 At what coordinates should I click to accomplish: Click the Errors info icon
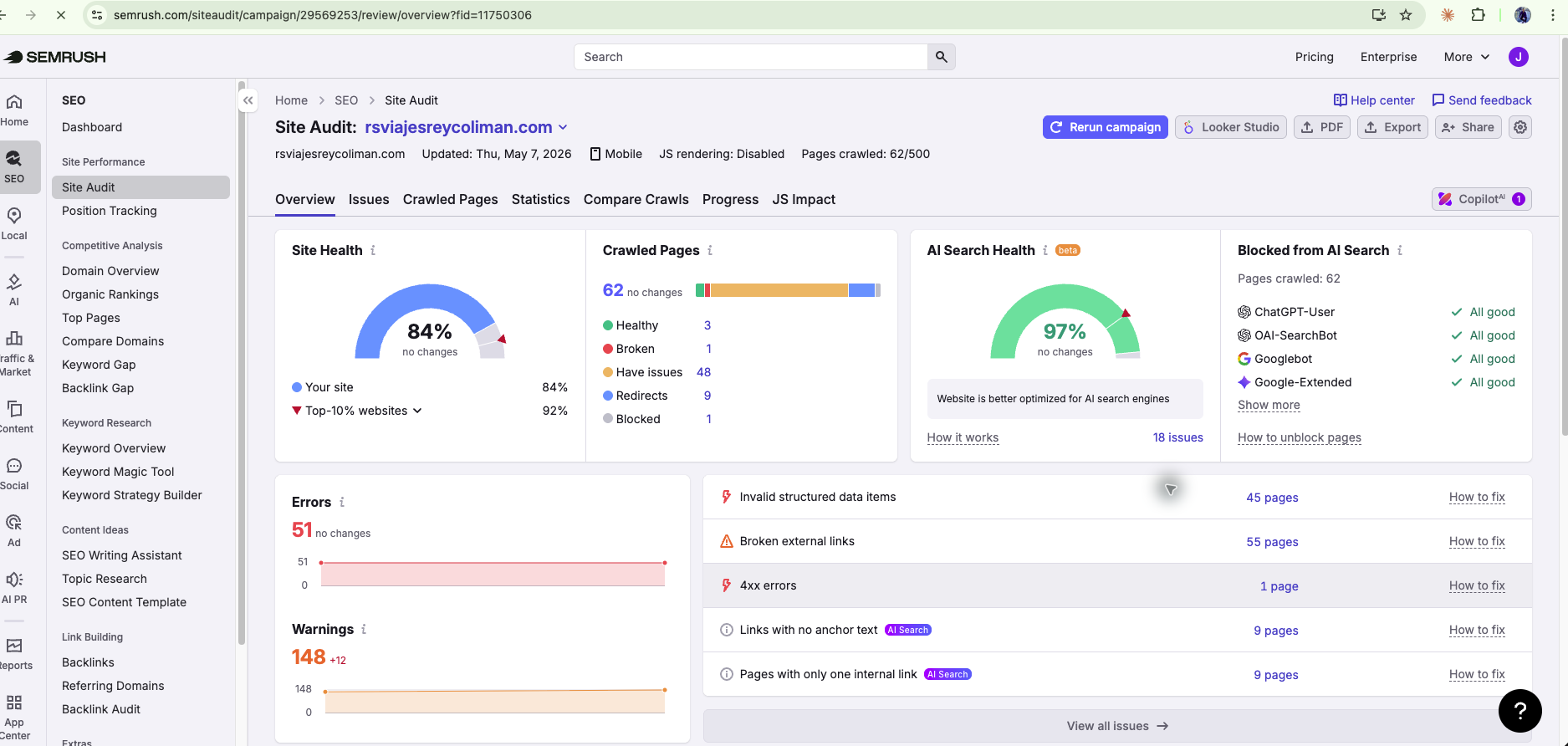(342, 502)
